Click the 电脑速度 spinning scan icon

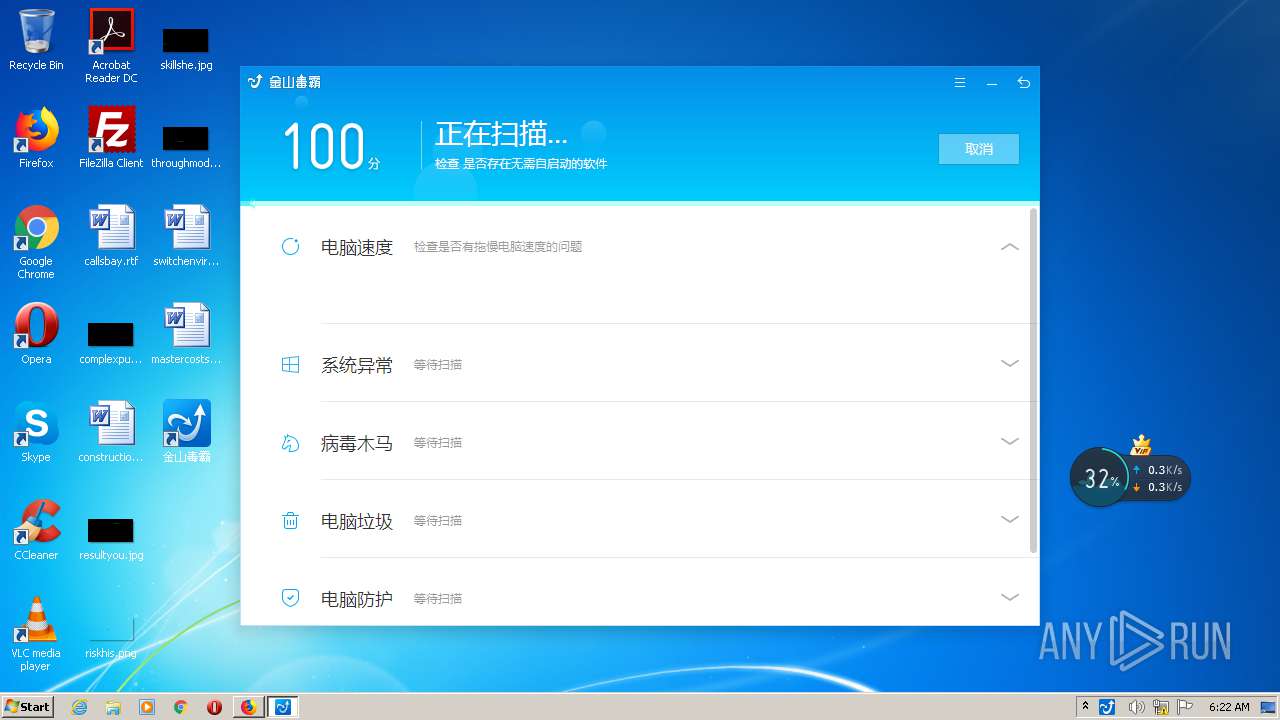tap(291, 246)
